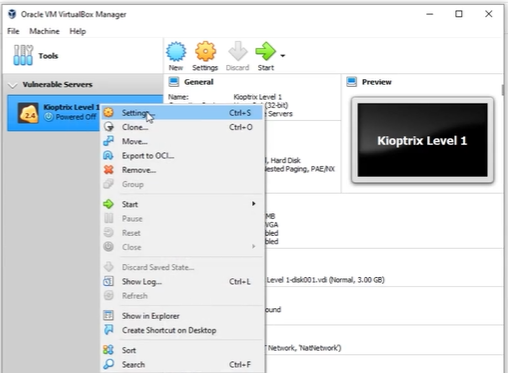Click the Name value Kioptrix Level 1

[258, 97]
